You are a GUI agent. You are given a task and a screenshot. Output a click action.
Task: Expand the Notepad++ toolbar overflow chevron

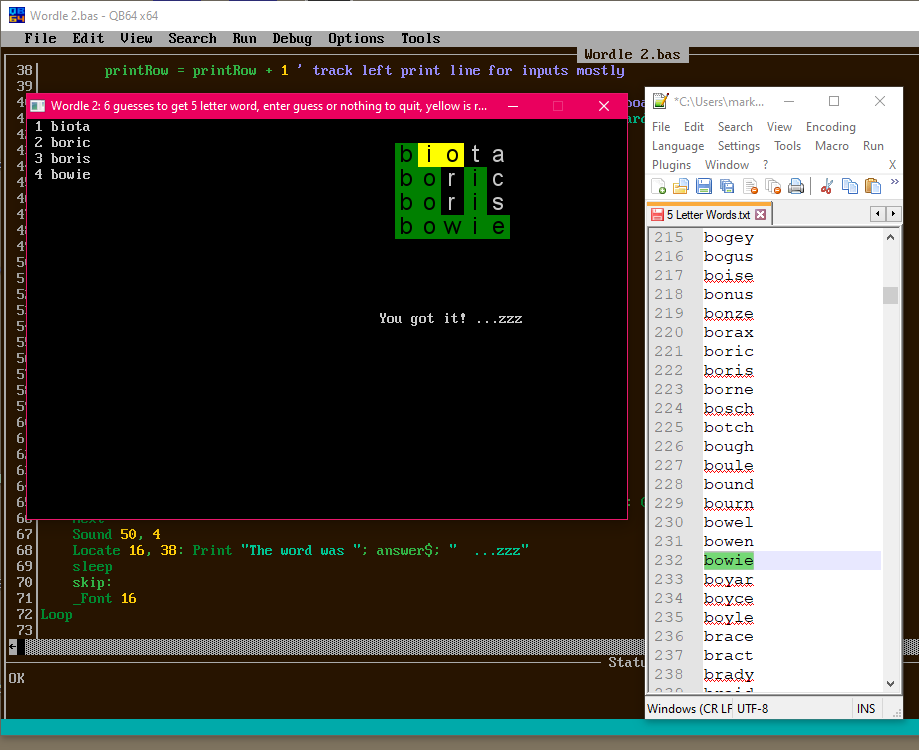[x=894, y=182]
